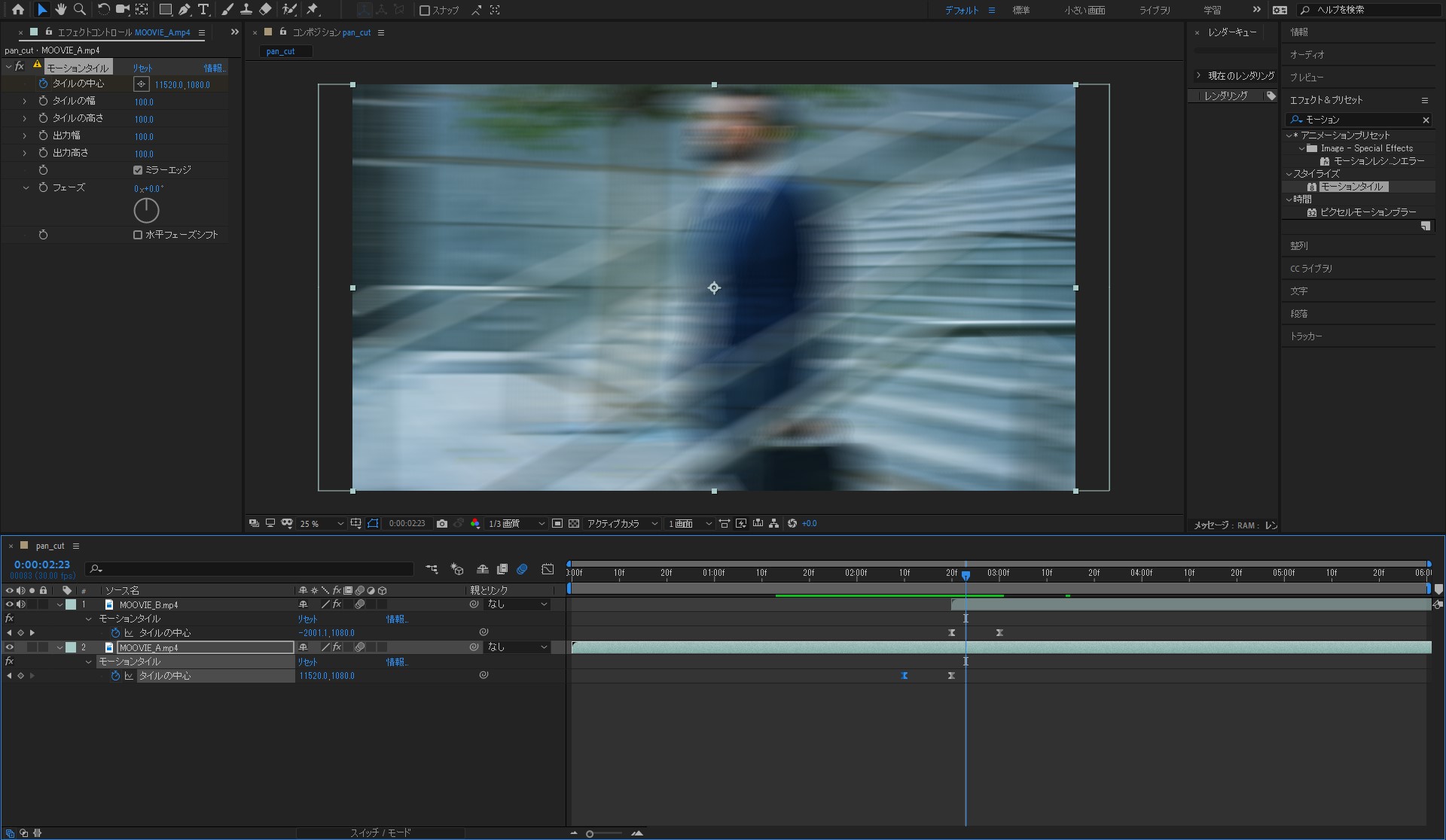Toggle the Motion Tile effect fx switch
The image size is (1446, 840).
pyautogui.click(x=20, y=67)
